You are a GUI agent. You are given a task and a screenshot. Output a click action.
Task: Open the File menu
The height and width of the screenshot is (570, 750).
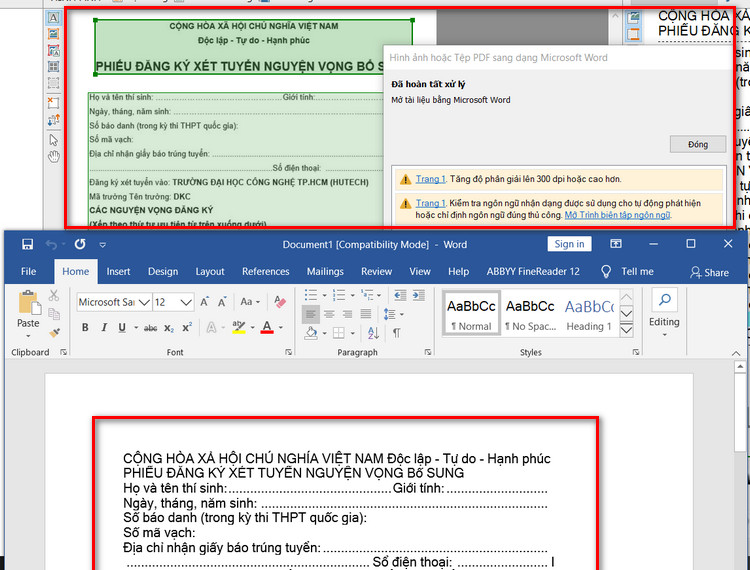tap(28, 272)
